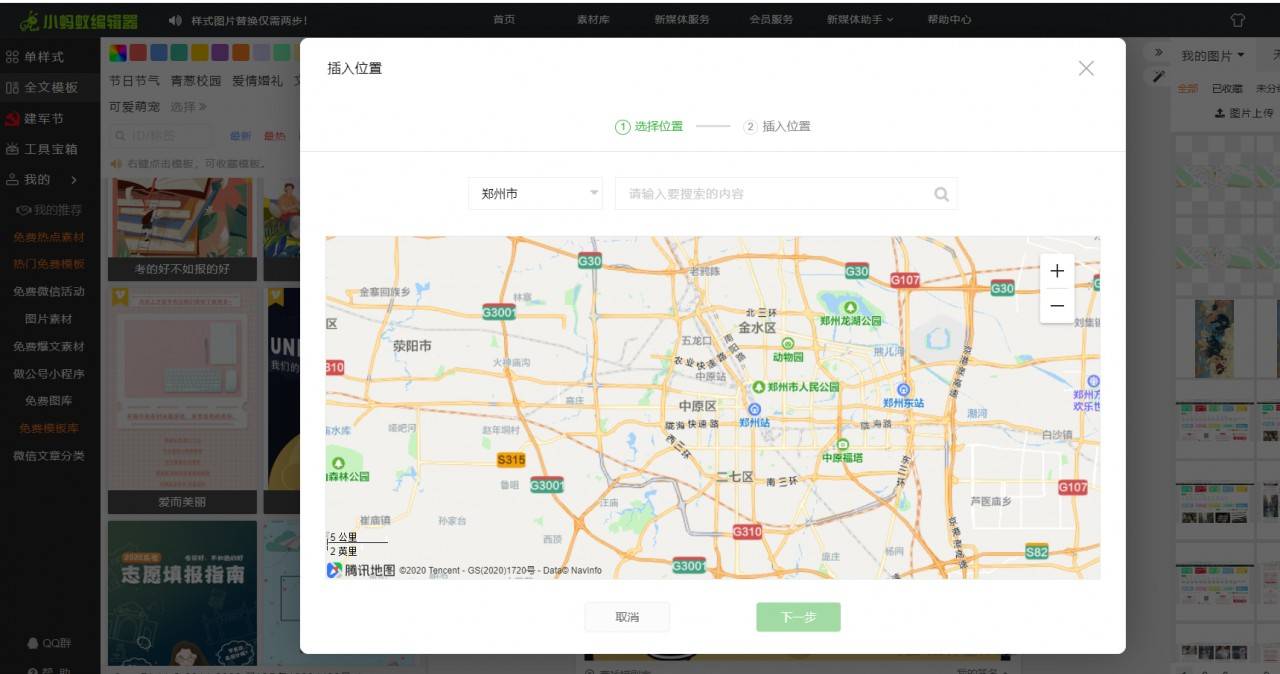Open 会员服务 in top navigation
1280x674 pixels.
(771, 20)
